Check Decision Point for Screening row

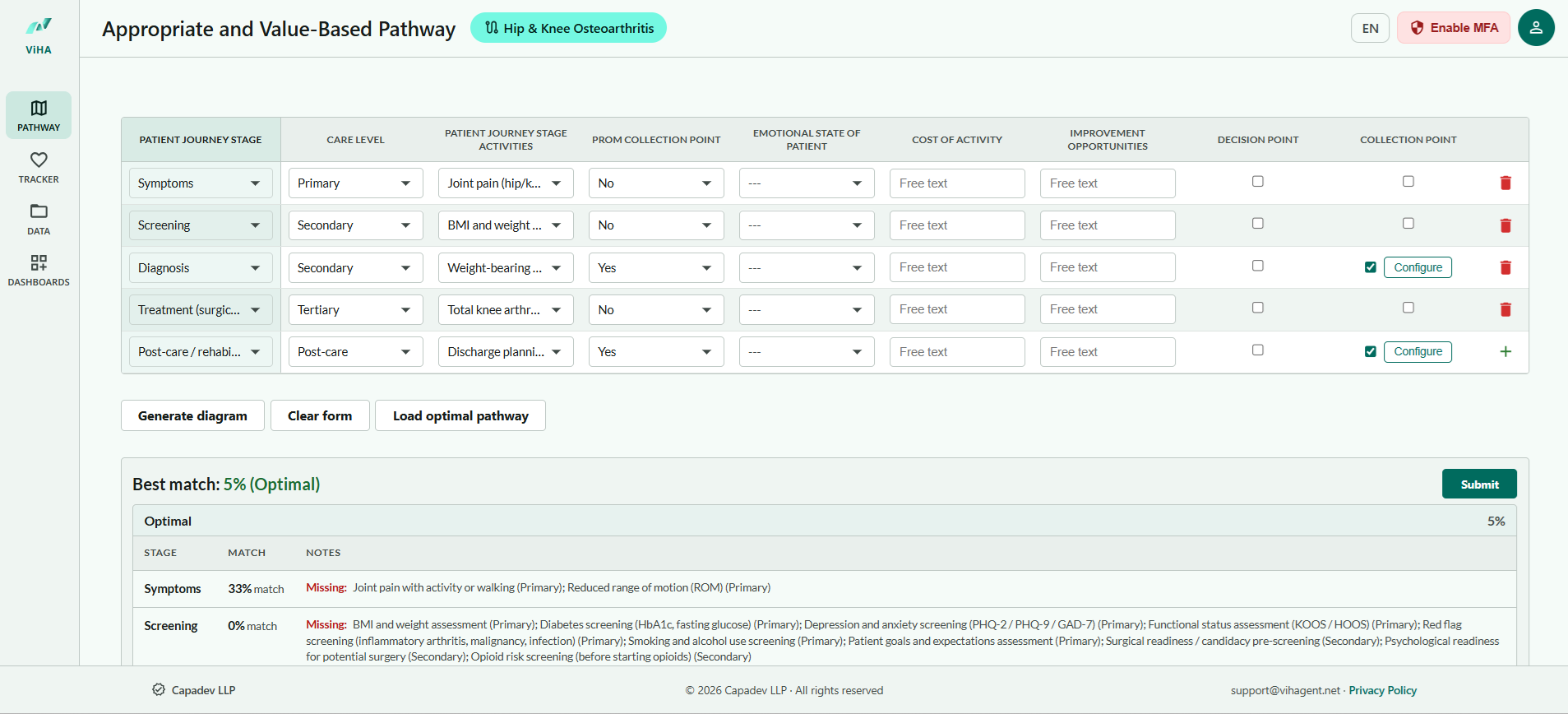point(1257,223)
